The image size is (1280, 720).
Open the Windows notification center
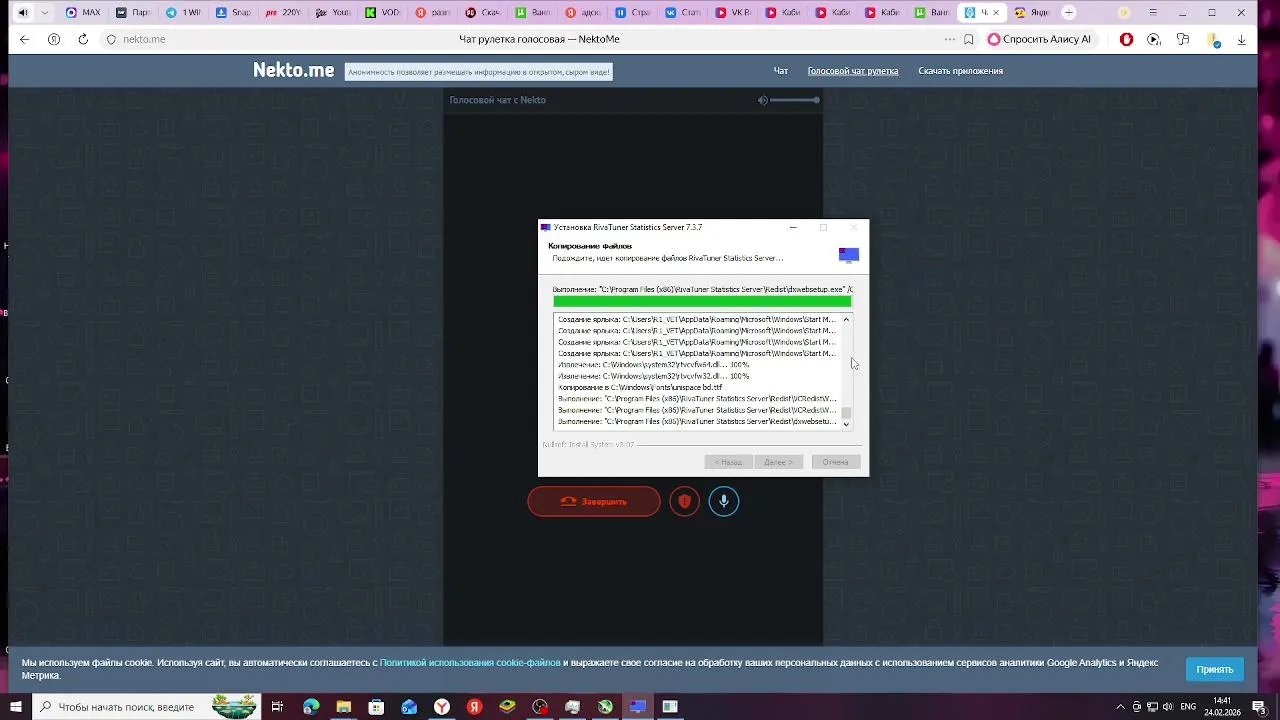coord(1259,707)
